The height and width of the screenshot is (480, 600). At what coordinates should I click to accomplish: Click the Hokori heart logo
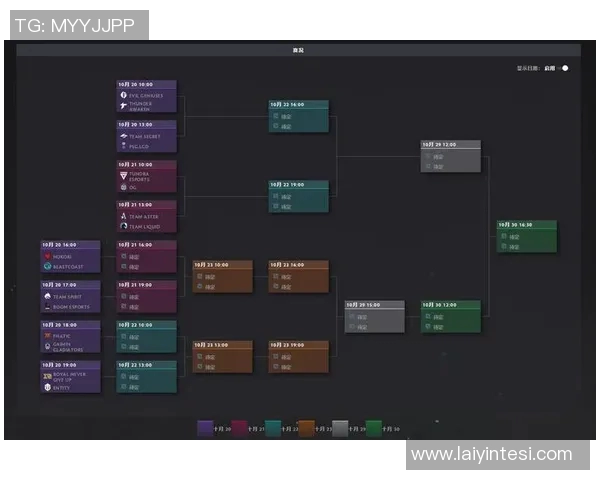pyautogui.click(x=47, y=256)
